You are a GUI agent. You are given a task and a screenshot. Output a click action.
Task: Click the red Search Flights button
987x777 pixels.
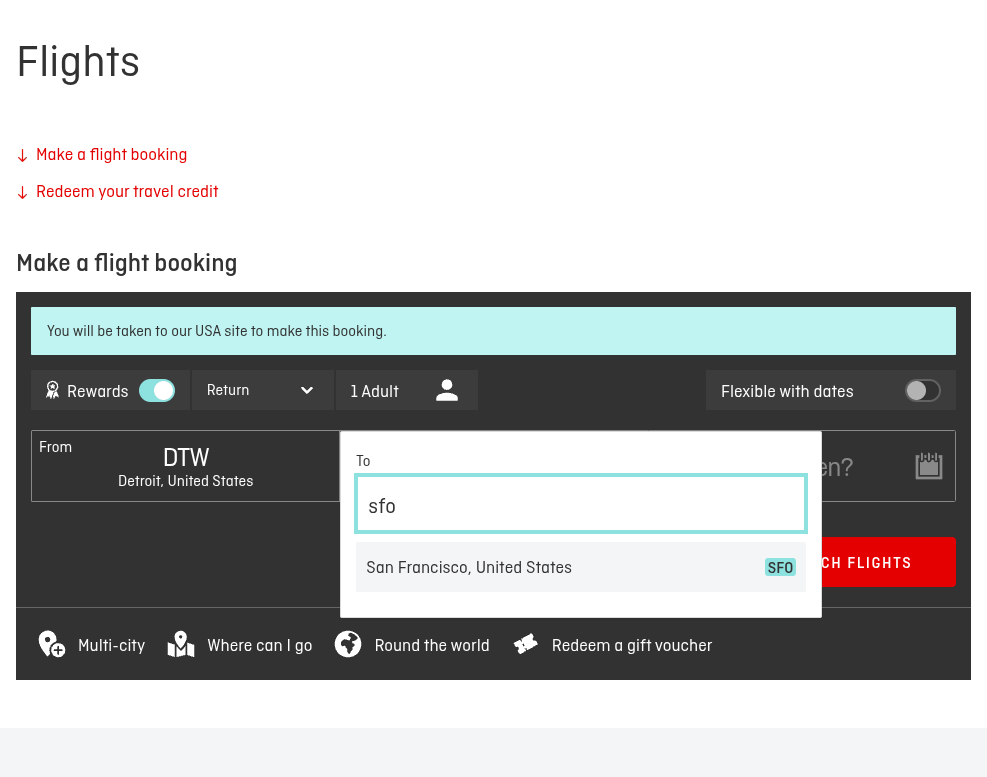pos(888,562)
